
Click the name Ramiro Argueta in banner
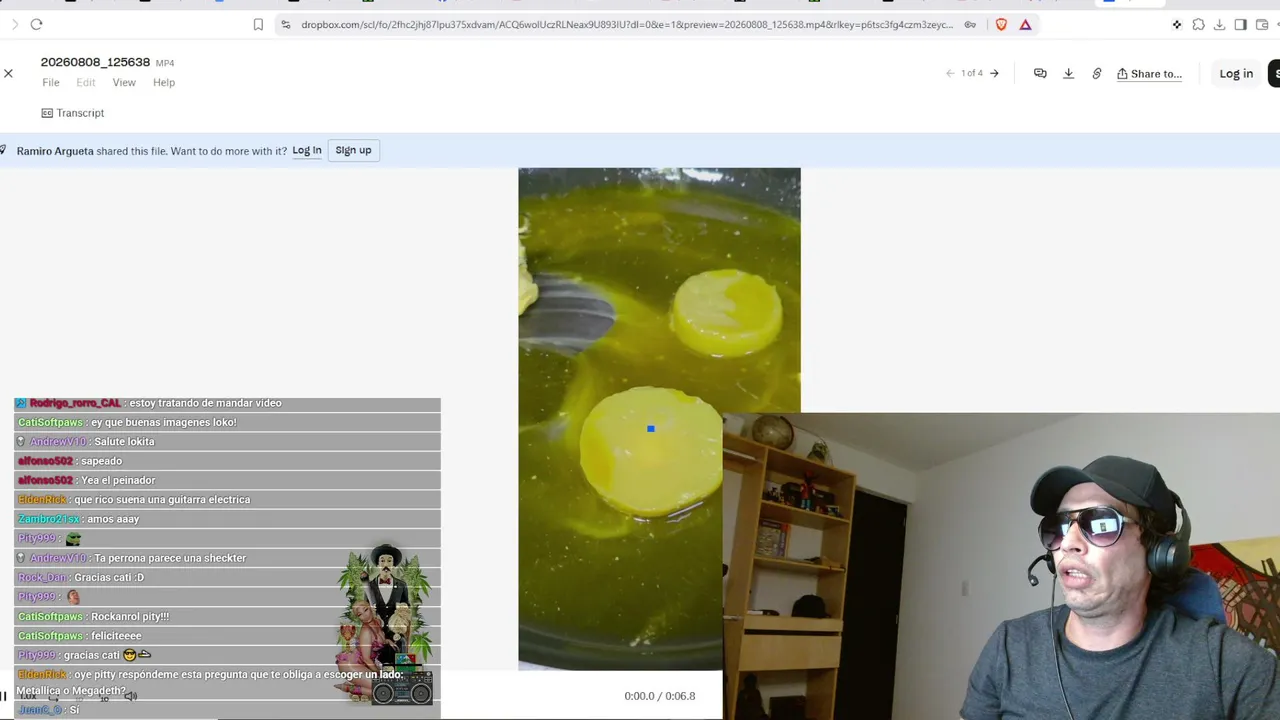click(x=55, y=151)
